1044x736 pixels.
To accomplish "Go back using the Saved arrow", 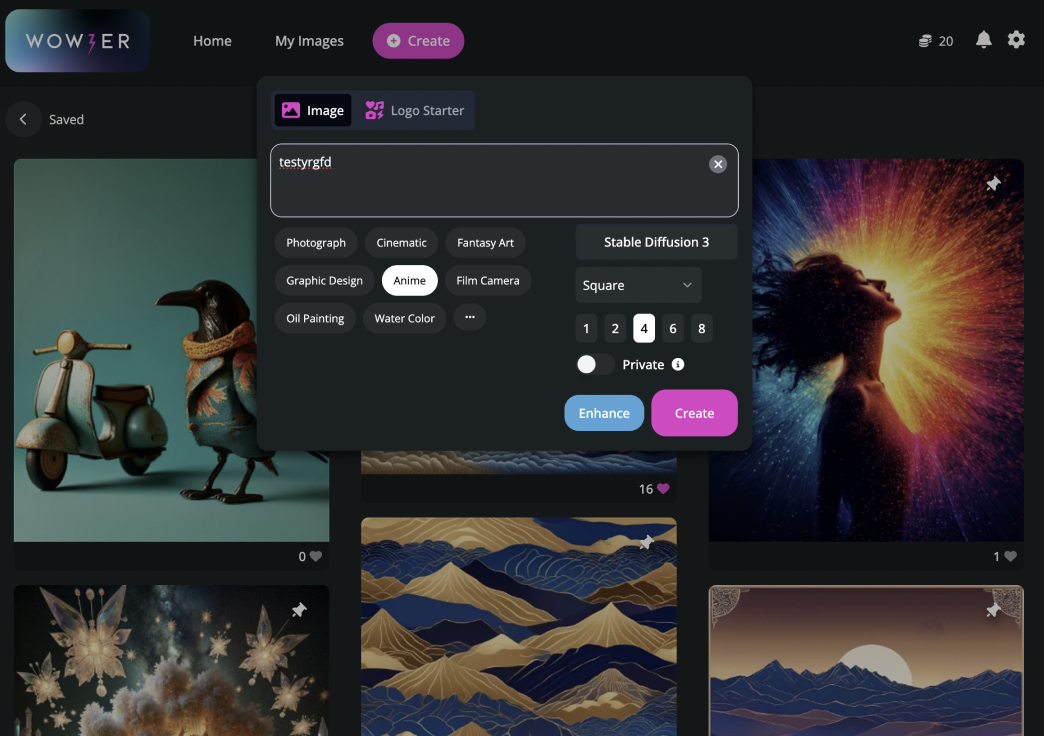I will (x=23, y=119).
